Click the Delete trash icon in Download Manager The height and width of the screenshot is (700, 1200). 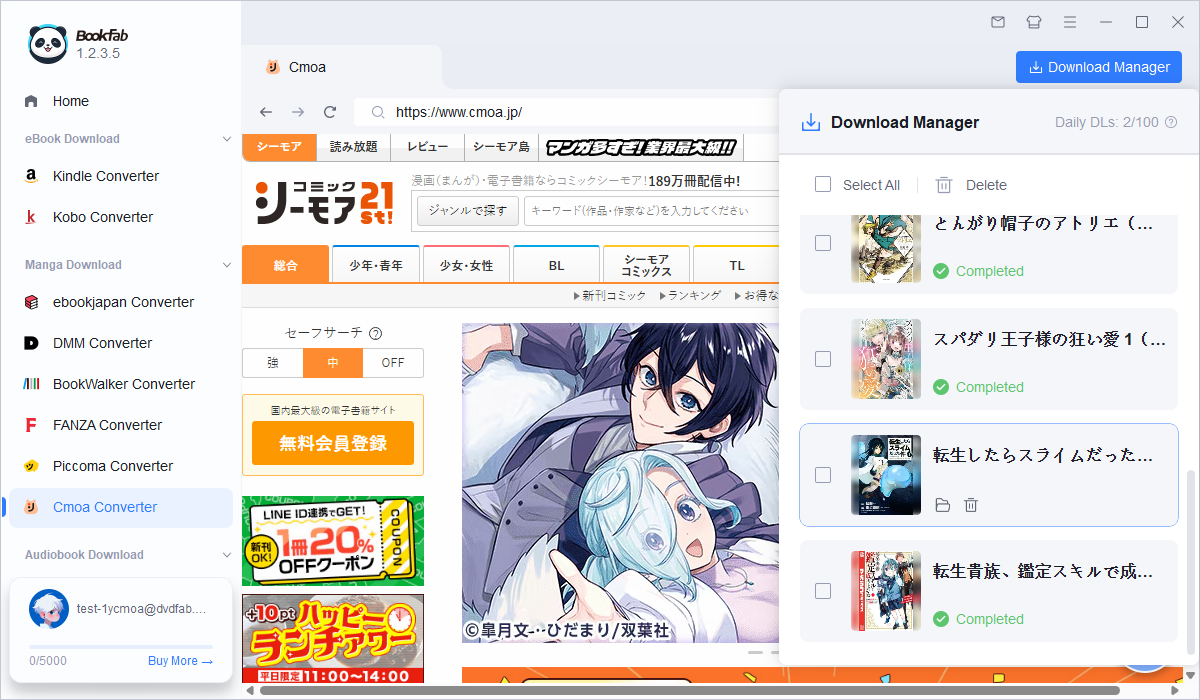(944, 185)
